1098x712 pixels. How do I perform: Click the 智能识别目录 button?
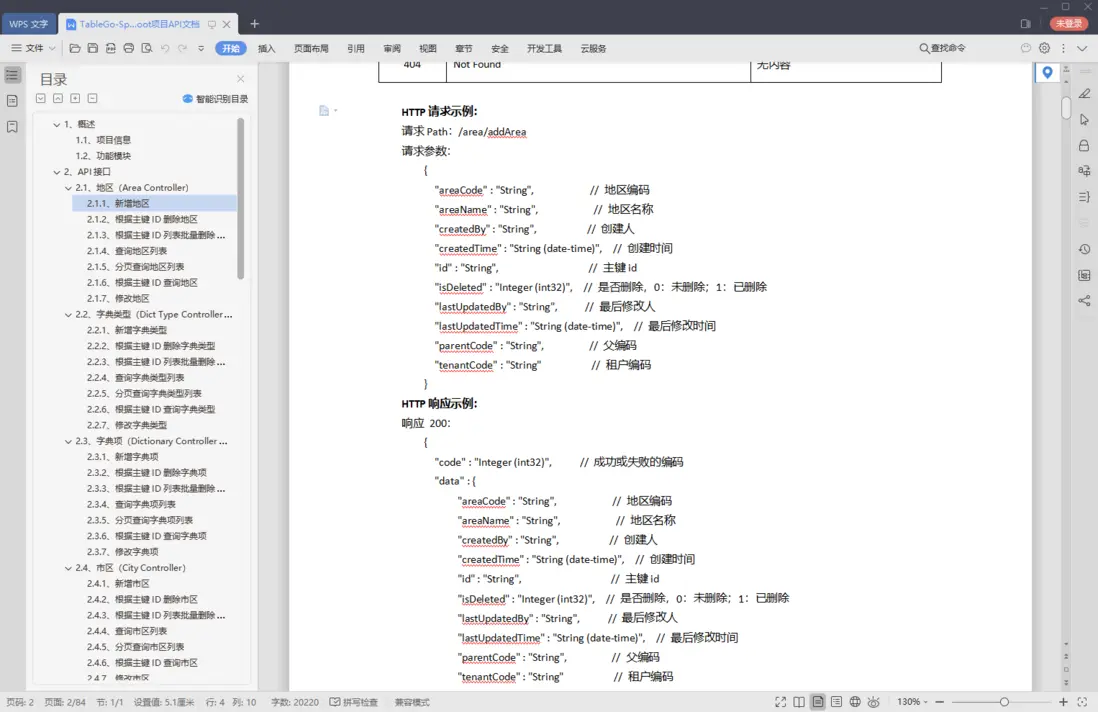coord(215,99)
